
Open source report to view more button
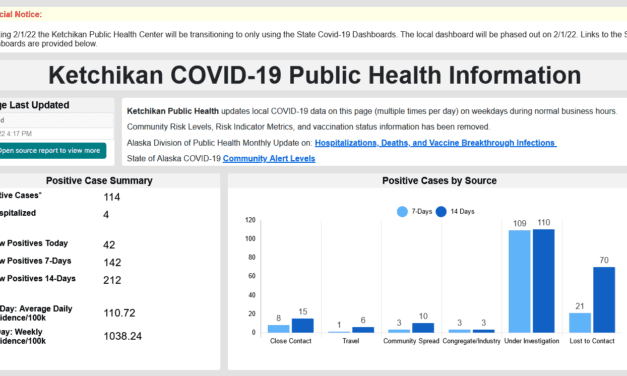coord(52,151)
